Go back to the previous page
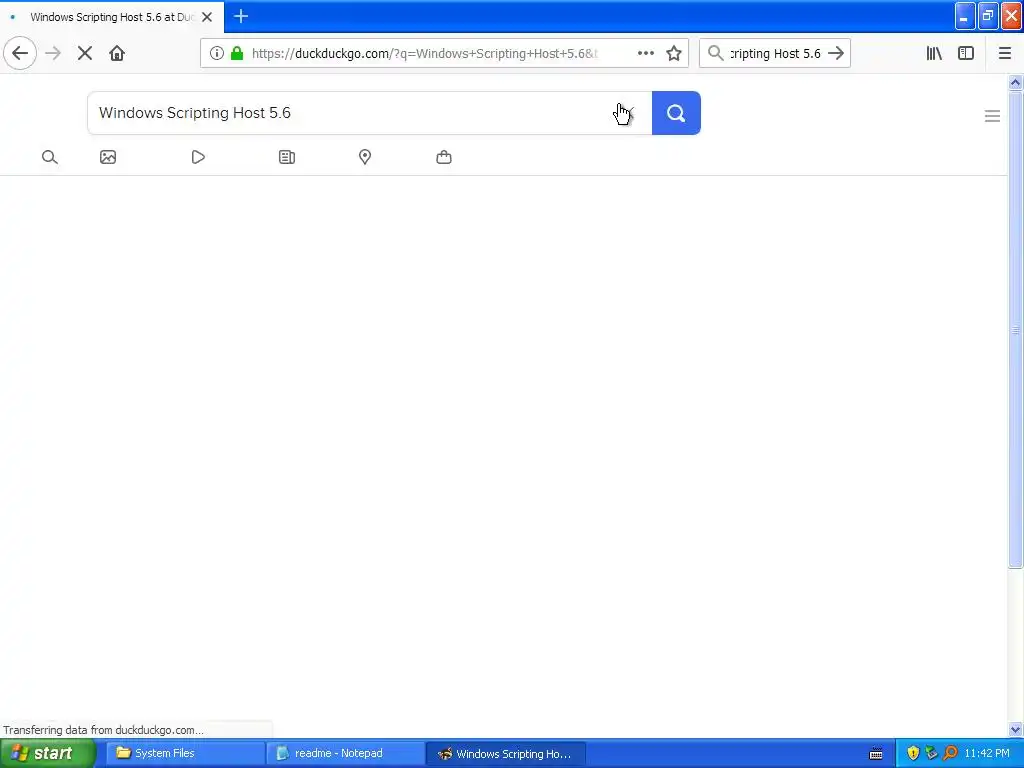The image size is (1024, 768). point(20,53)
